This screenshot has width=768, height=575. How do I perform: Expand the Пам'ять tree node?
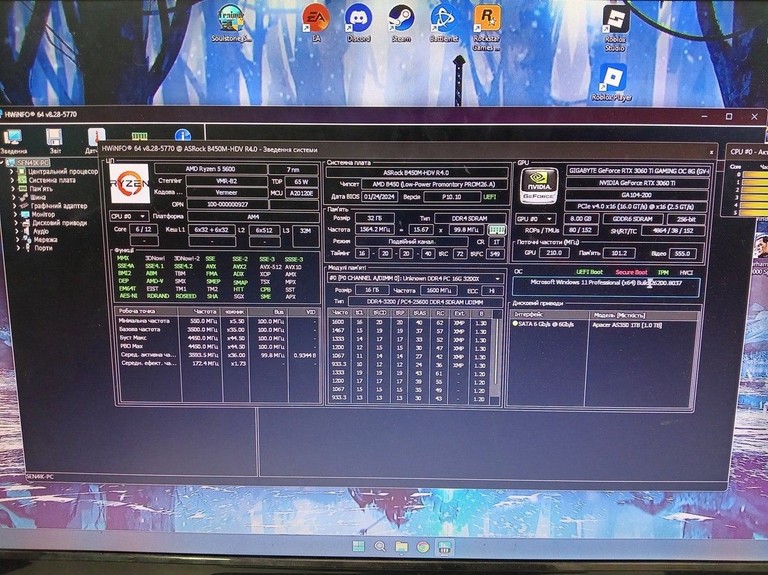(x=13, y=189)
